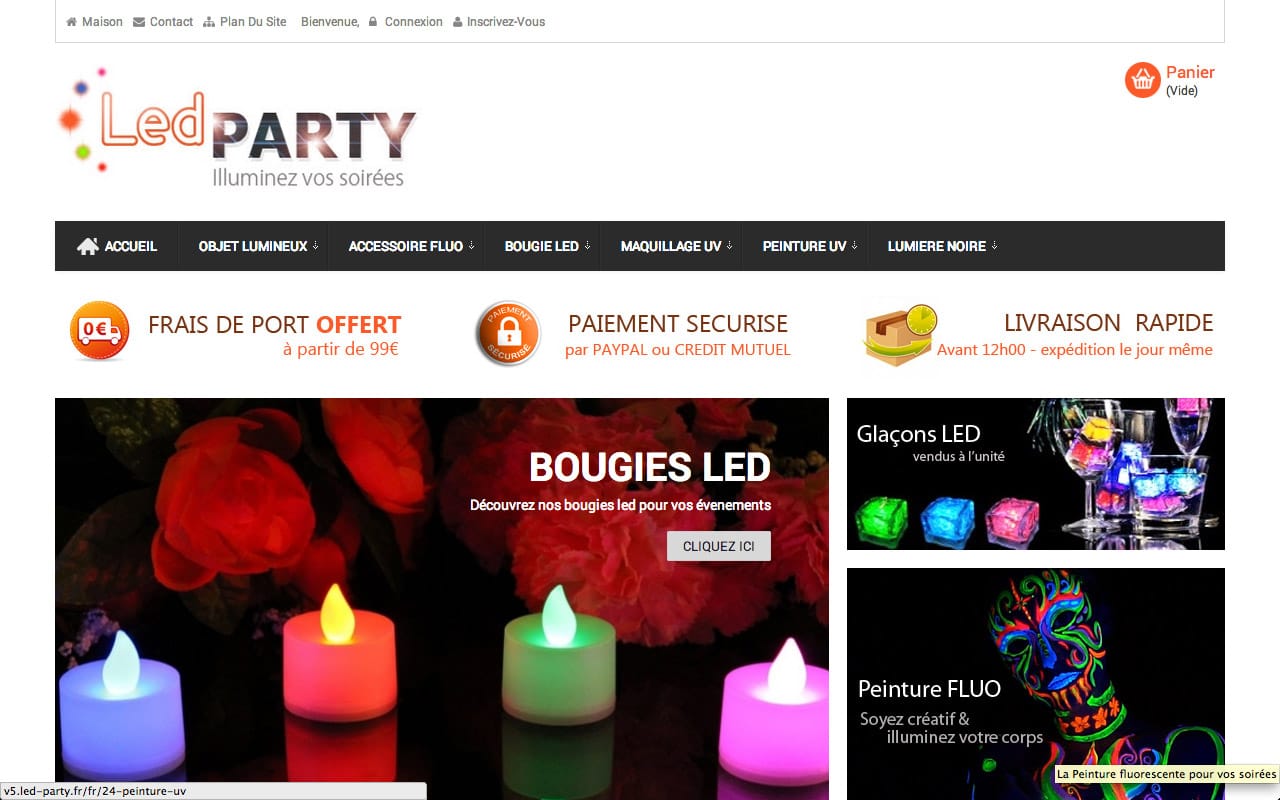Expand the Bougie LED dropdown arrow
The image size is (1280, 800).
click(x=587, y=246)
